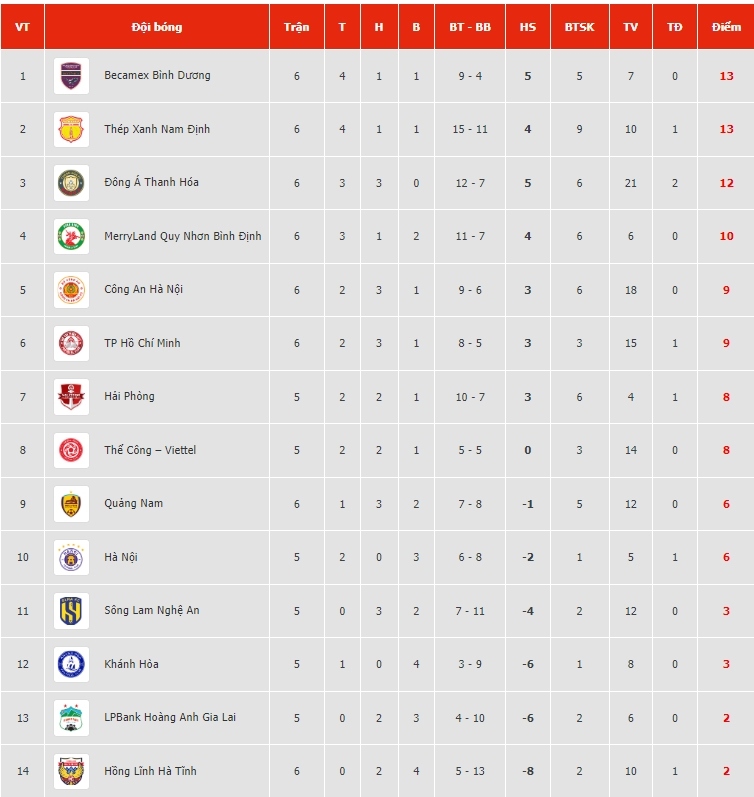The height and width of the screenshot is (797, 754).
Task: Select the Thể Công – Viettel logo
Action: point(71,450)
